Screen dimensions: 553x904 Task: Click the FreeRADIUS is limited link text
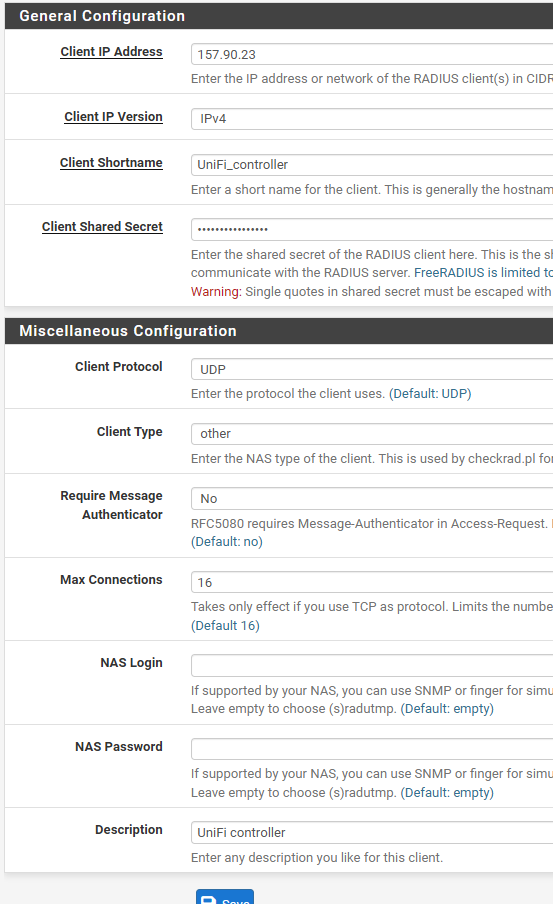point(483,273)
